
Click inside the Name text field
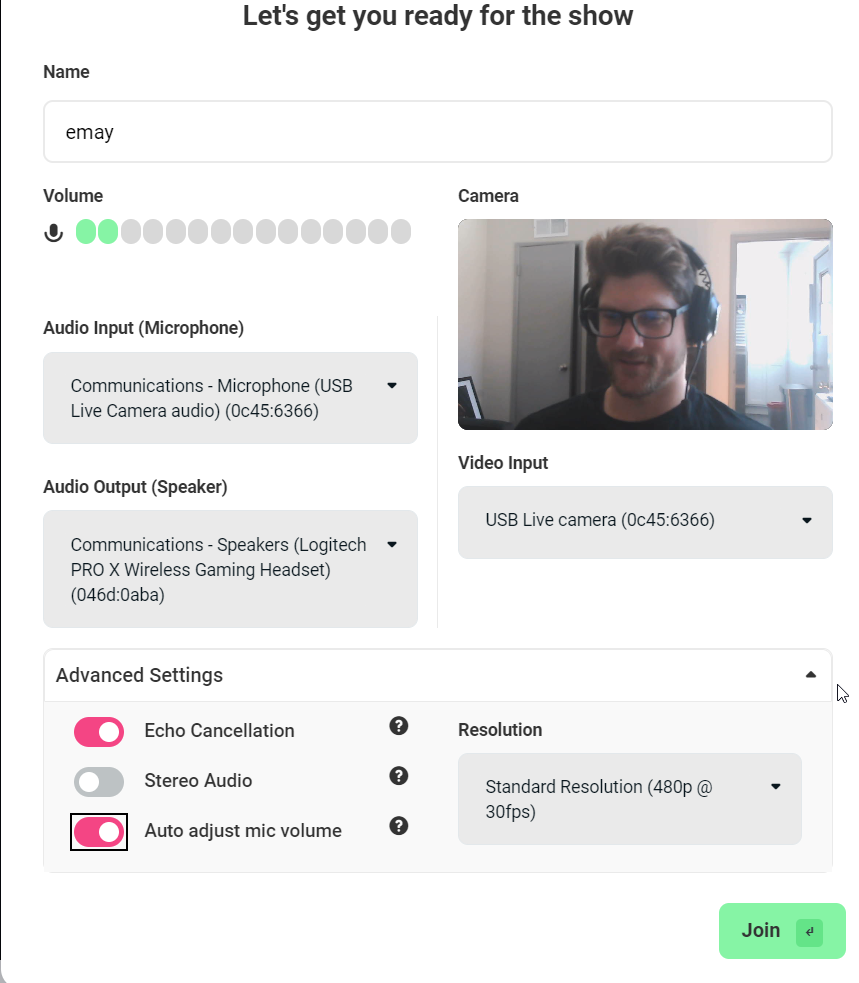pyautogui.click(x=438, y=132)
